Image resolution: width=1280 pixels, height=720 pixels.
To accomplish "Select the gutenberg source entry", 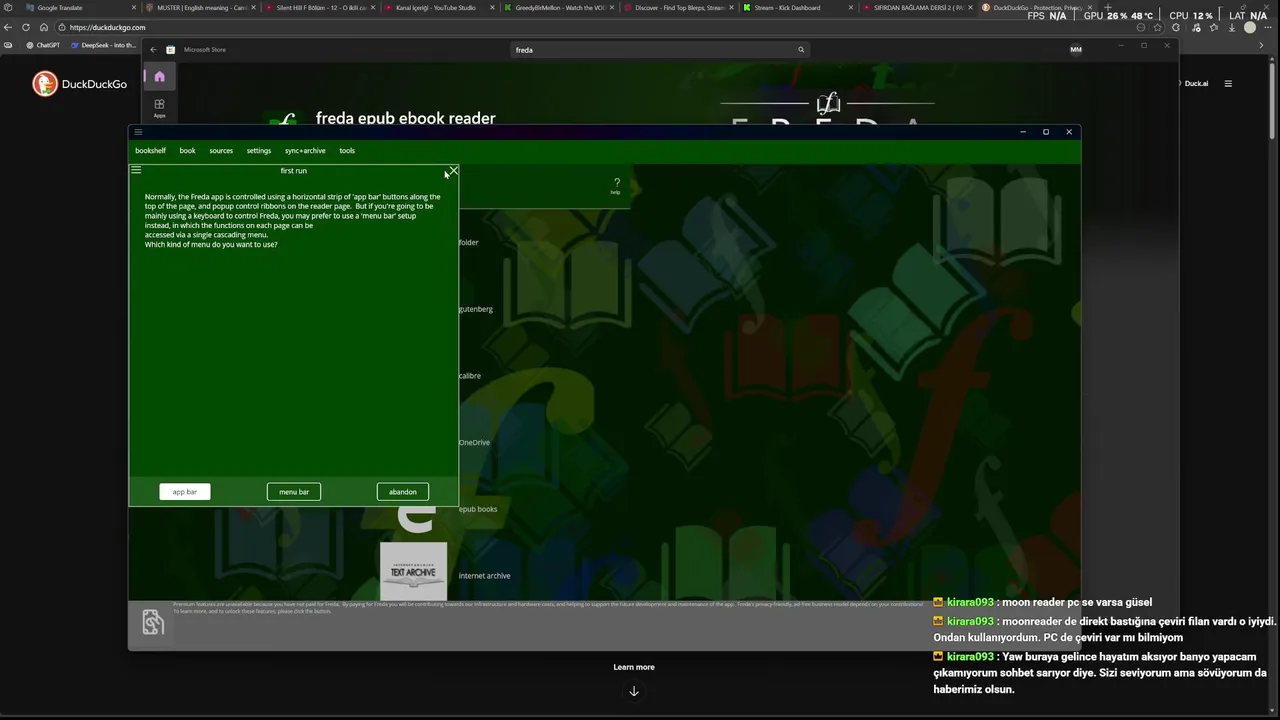I will pyautogui.click(x=475, y=309).
